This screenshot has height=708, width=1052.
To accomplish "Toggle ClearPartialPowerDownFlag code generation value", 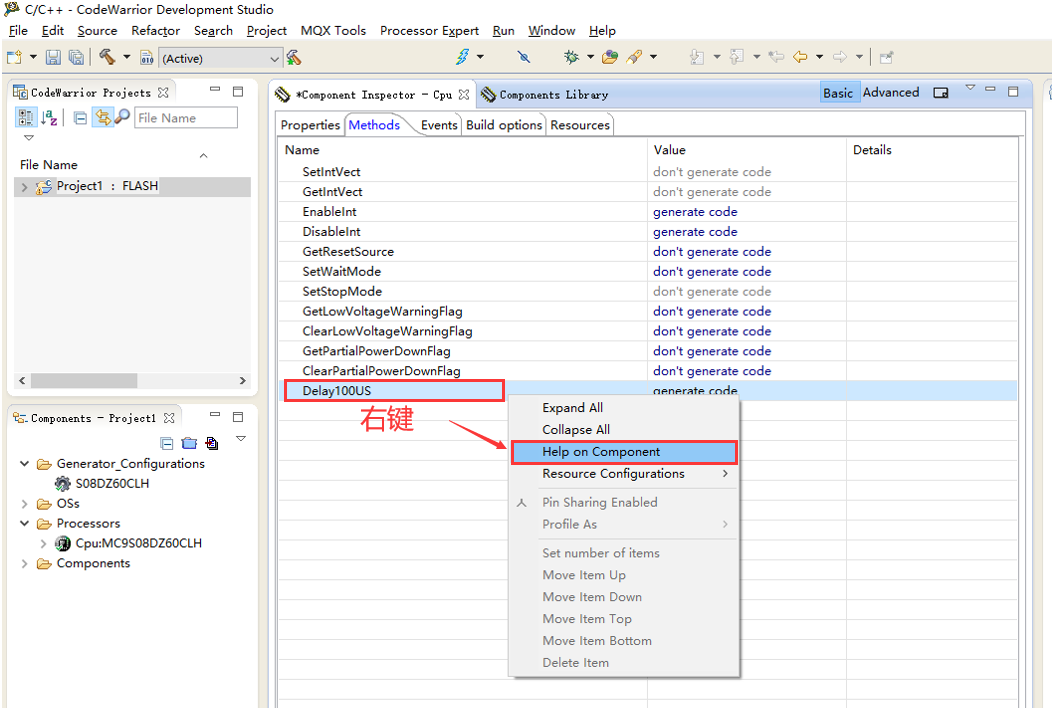I will 712,371.
